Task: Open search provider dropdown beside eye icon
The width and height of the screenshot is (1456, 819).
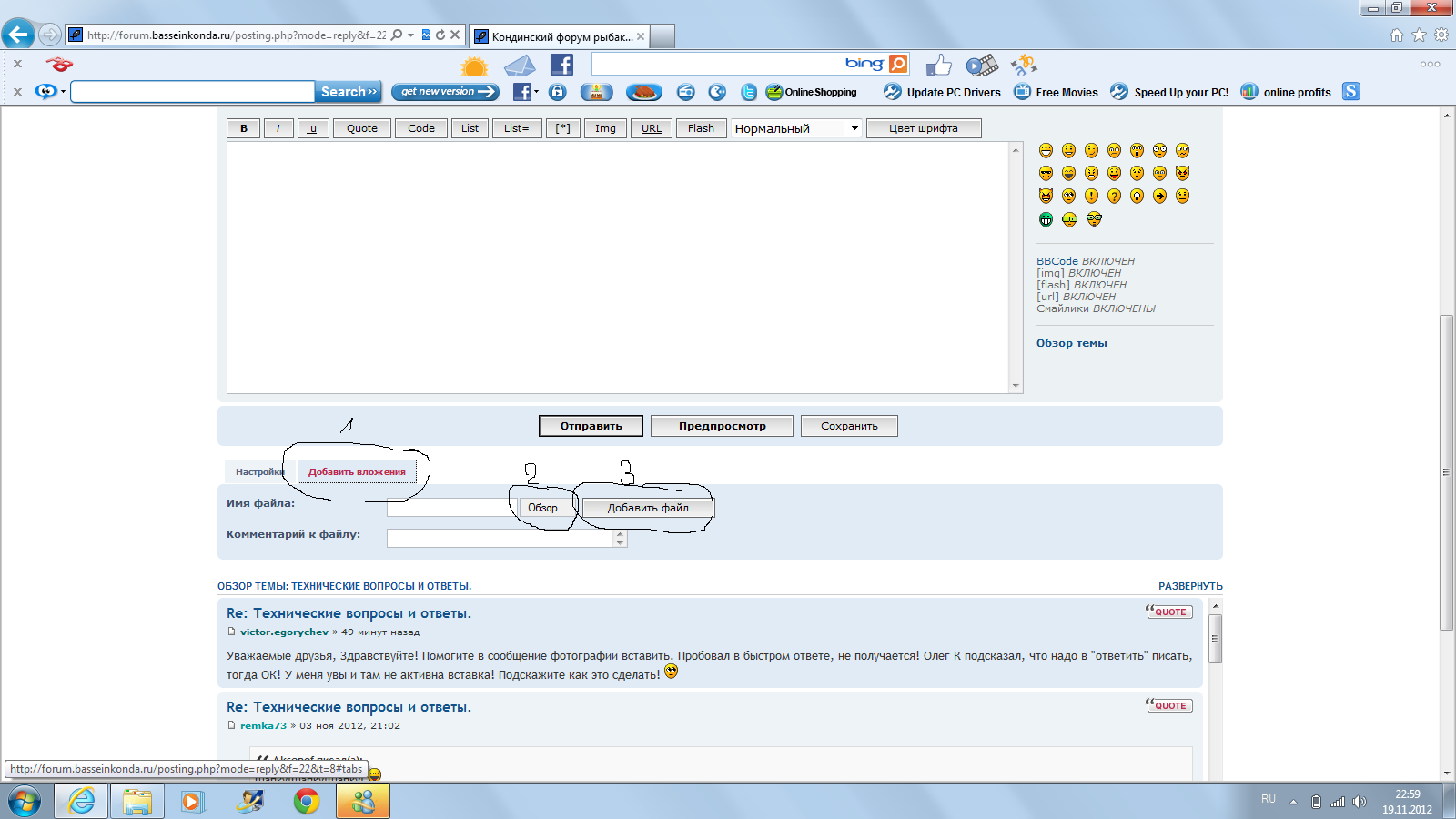Action: click(63, 92)
